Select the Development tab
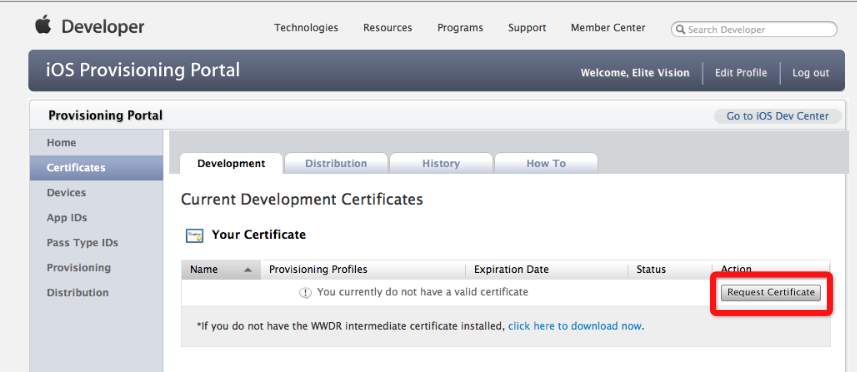This screenshot has width=857, height=372. (x=231, y=163)
